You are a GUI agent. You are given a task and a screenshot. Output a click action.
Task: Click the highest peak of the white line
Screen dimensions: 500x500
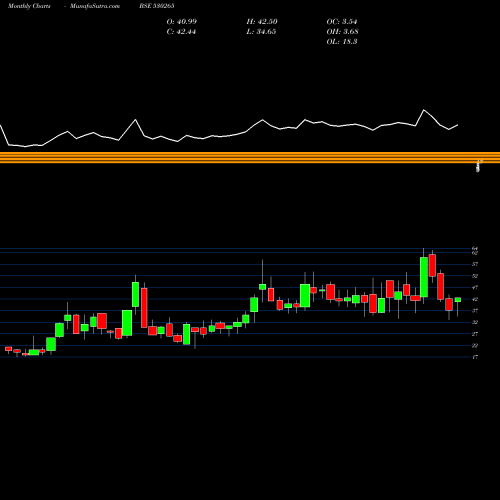(x=424, y=110)
